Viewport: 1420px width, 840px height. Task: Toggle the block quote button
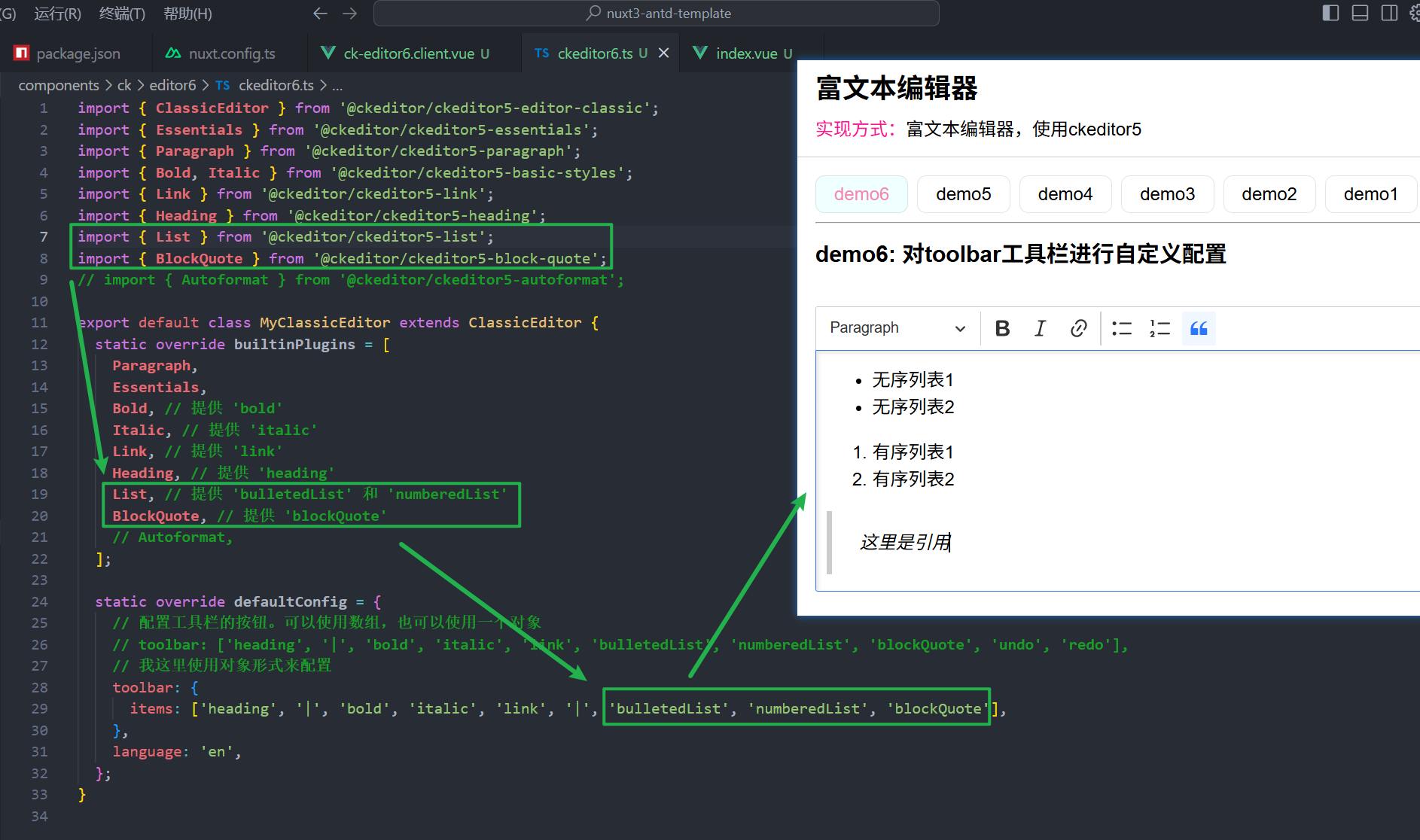coord(1199,328)
